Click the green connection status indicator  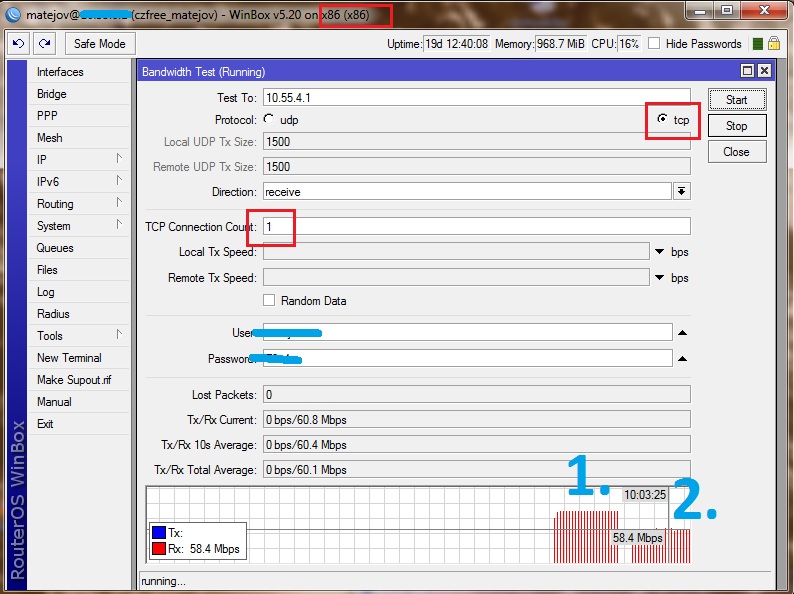click(758, 44)
